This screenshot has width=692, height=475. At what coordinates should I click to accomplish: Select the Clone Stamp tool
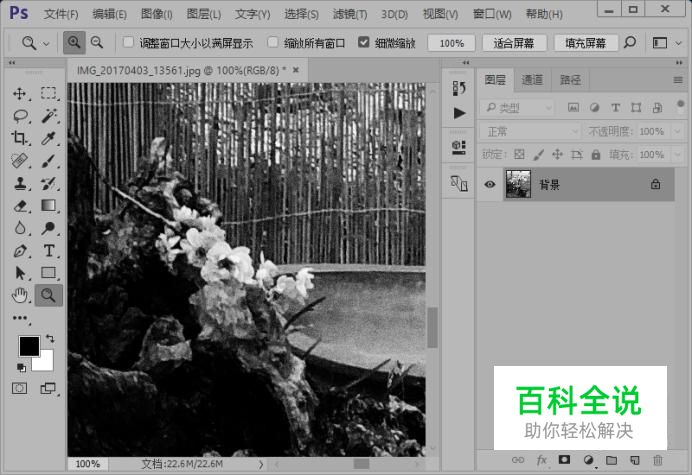point(19,183)
